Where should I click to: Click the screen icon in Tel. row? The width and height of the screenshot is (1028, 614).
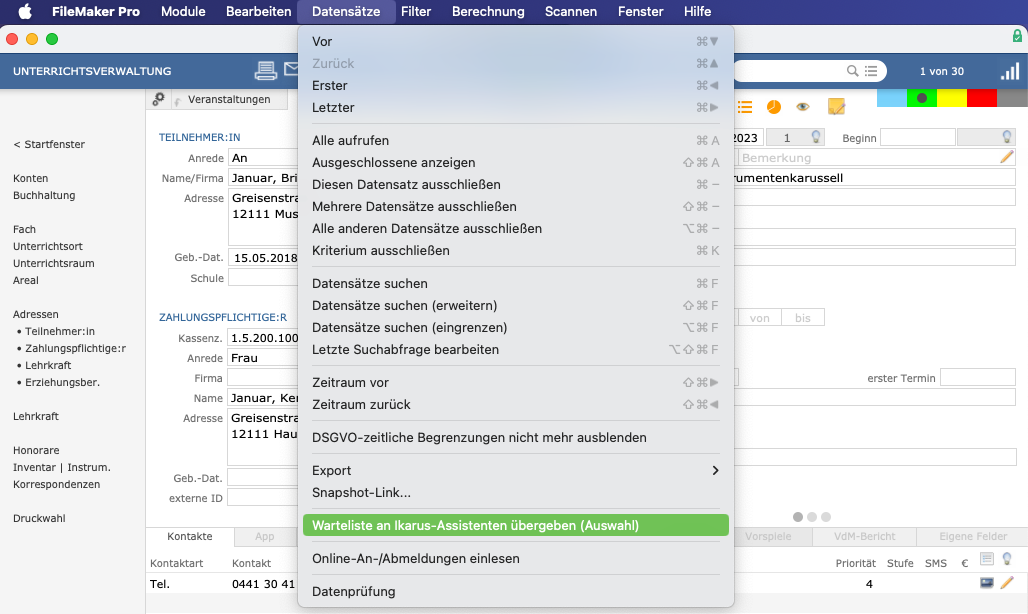[x=987, y=583]
